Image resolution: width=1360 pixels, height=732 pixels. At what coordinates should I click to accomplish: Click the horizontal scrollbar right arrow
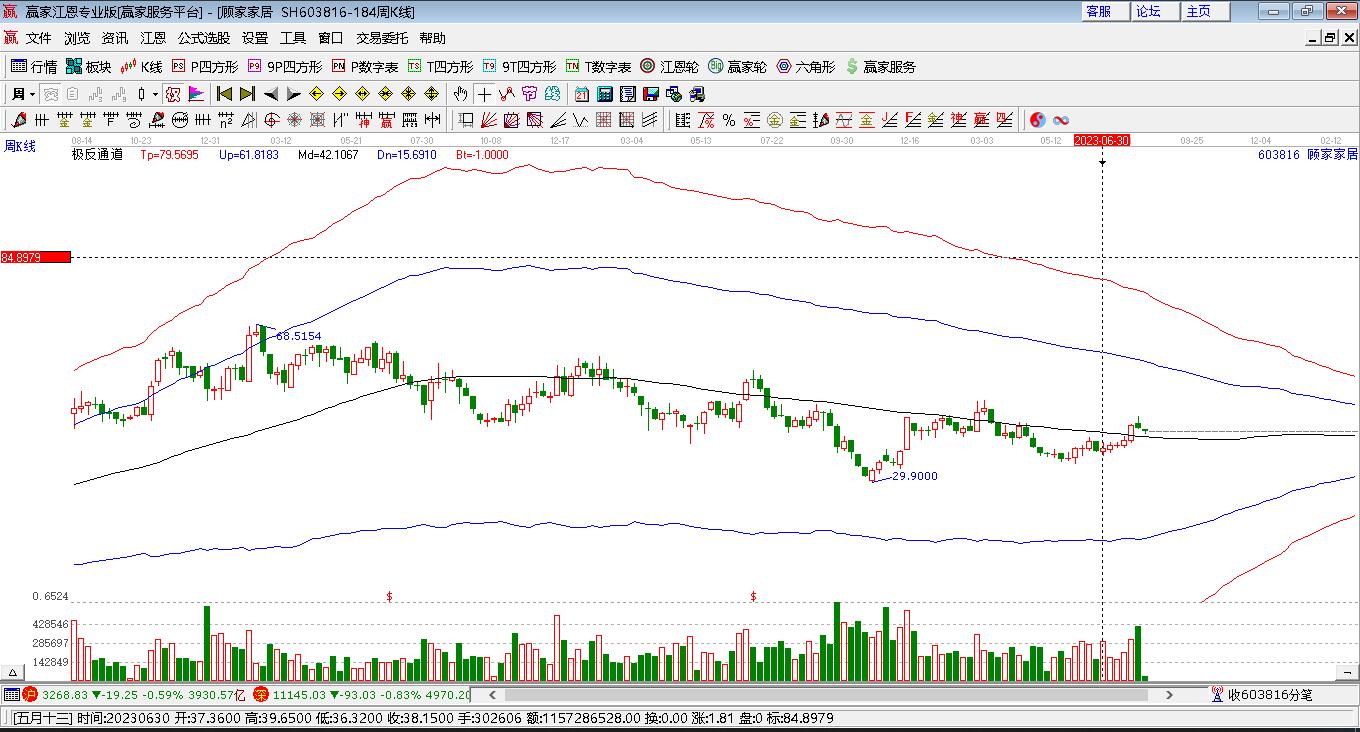[1170, 694]
